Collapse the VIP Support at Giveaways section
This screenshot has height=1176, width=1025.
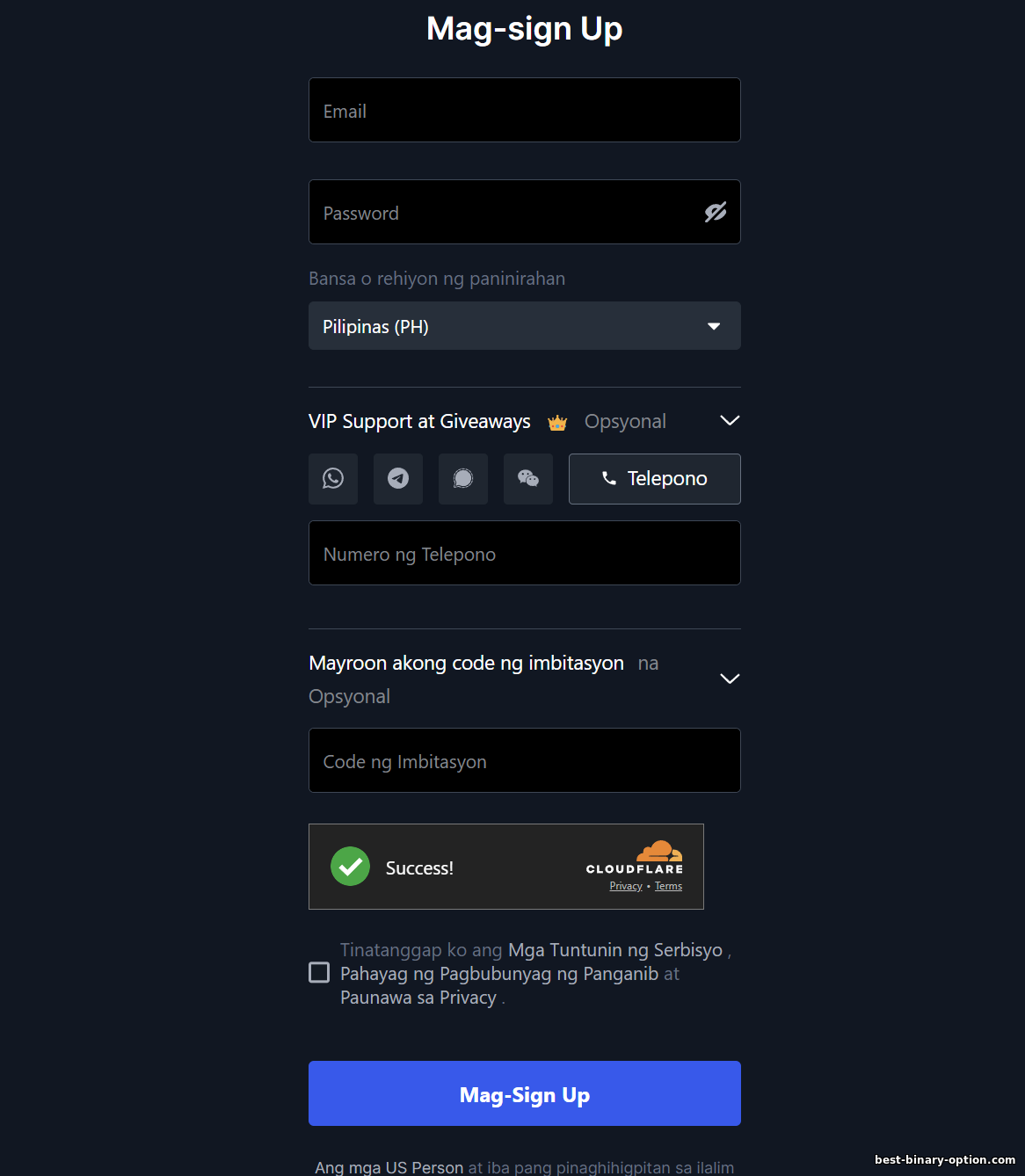(730, 421)
